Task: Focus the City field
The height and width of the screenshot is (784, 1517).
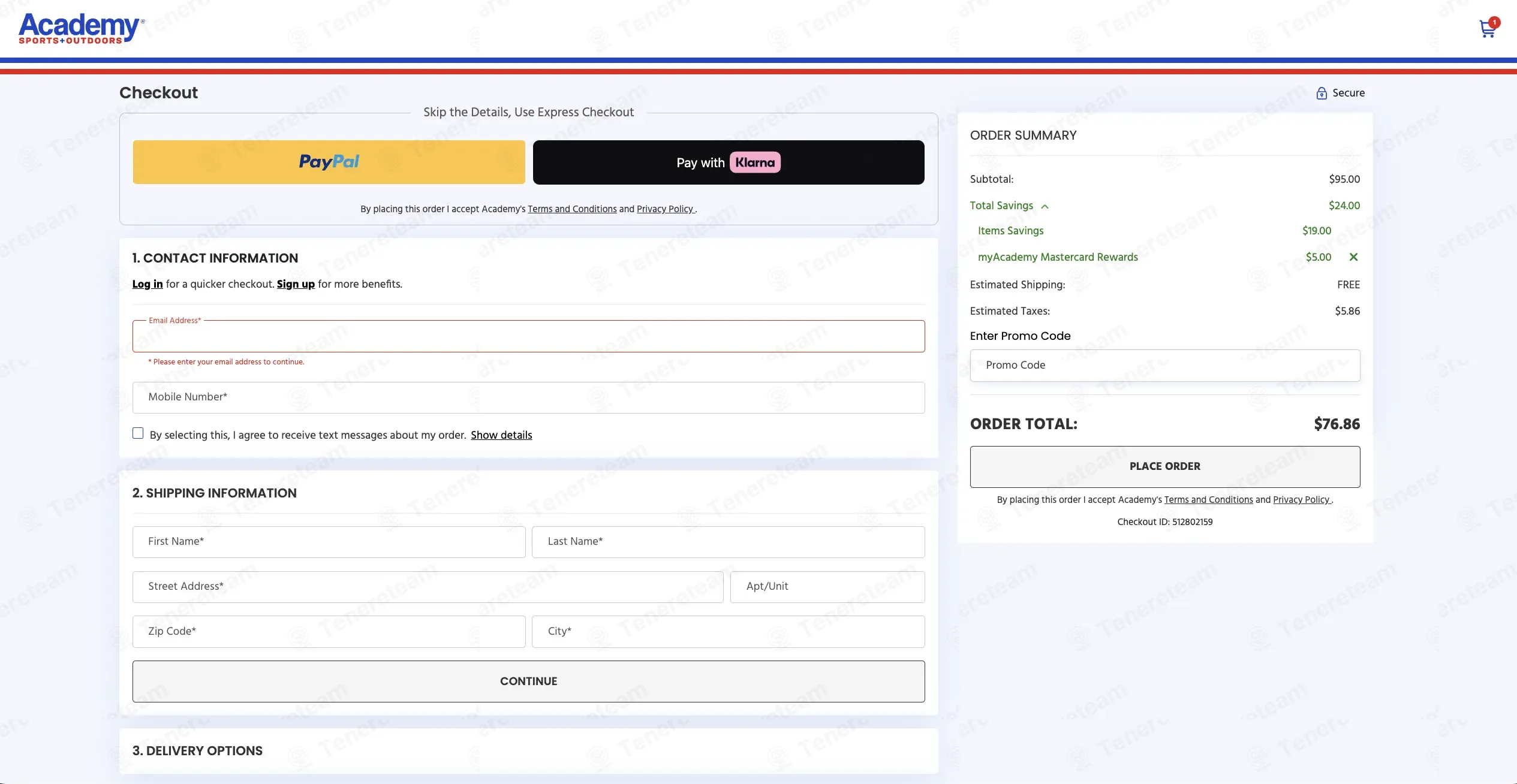Action: 729,632
